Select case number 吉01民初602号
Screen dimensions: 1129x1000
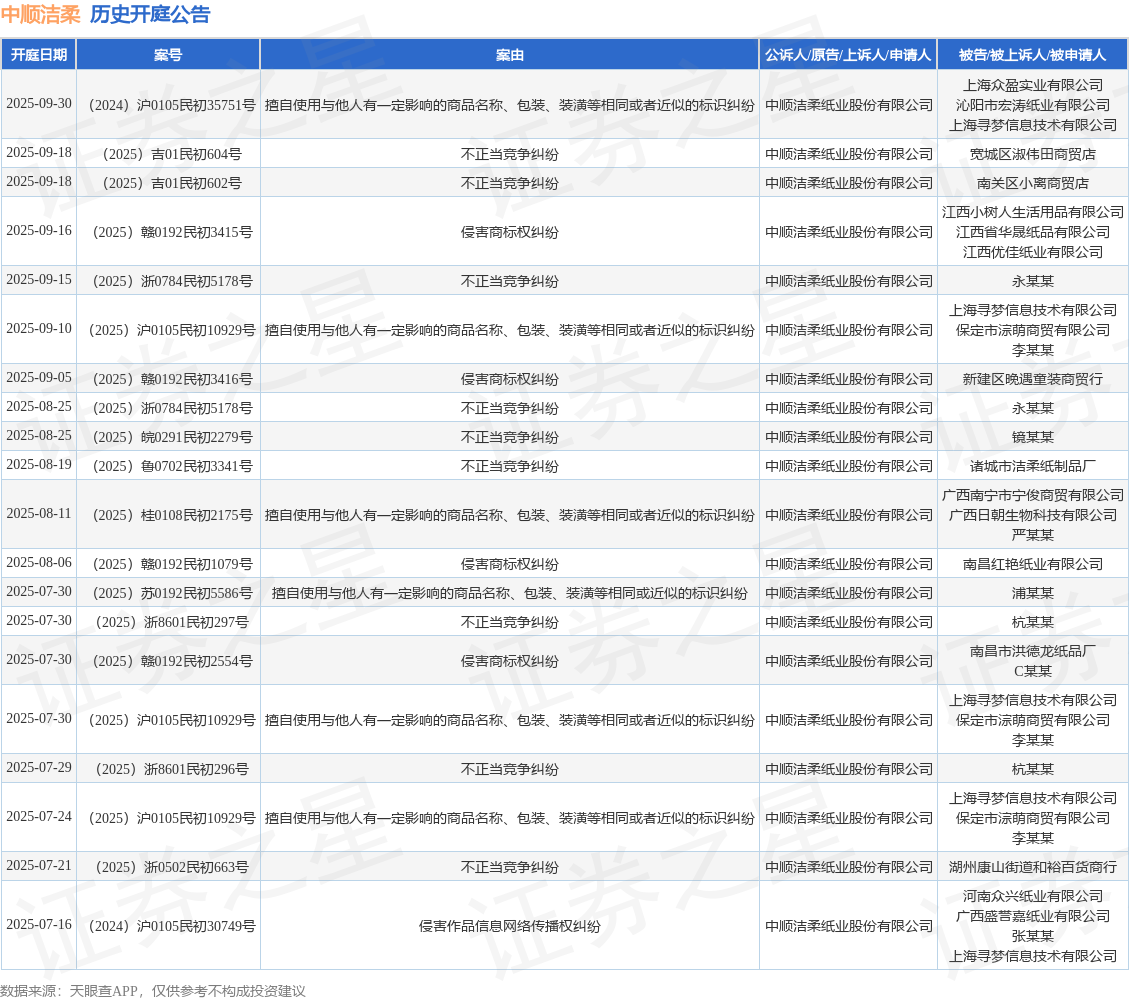[168, 183]
